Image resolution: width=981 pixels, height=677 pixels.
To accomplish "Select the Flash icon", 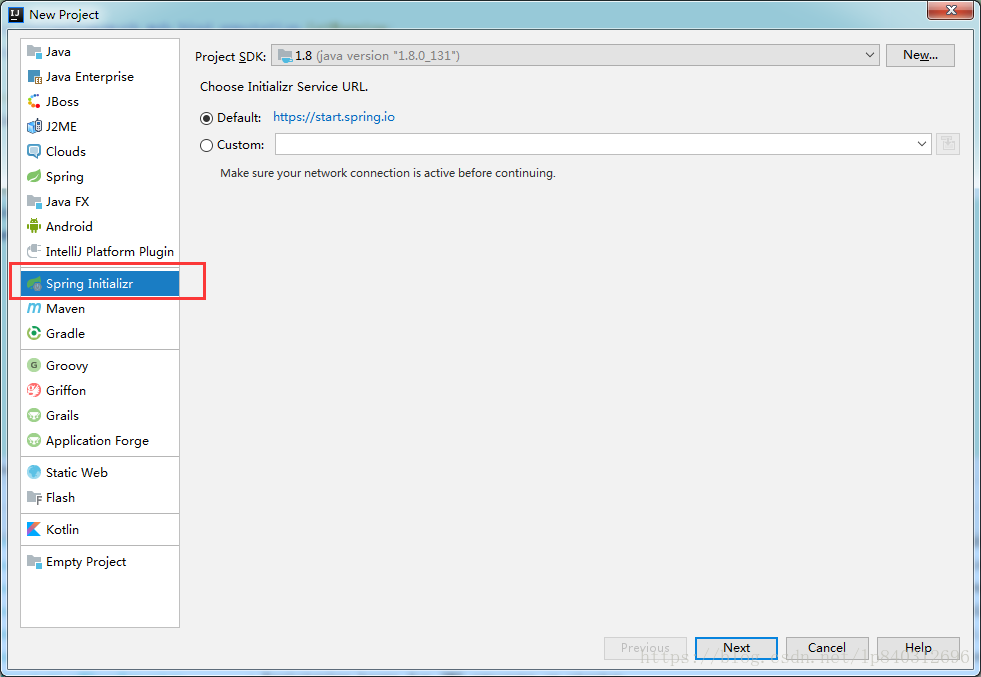I will point(34,497).
